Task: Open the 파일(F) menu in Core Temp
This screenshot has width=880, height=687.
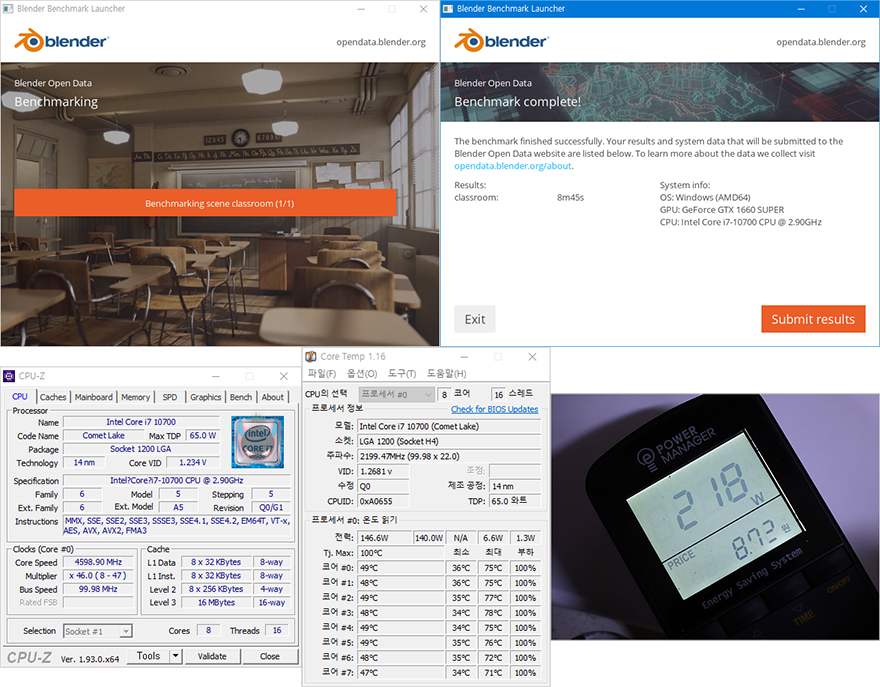Action: click(322, 374)
